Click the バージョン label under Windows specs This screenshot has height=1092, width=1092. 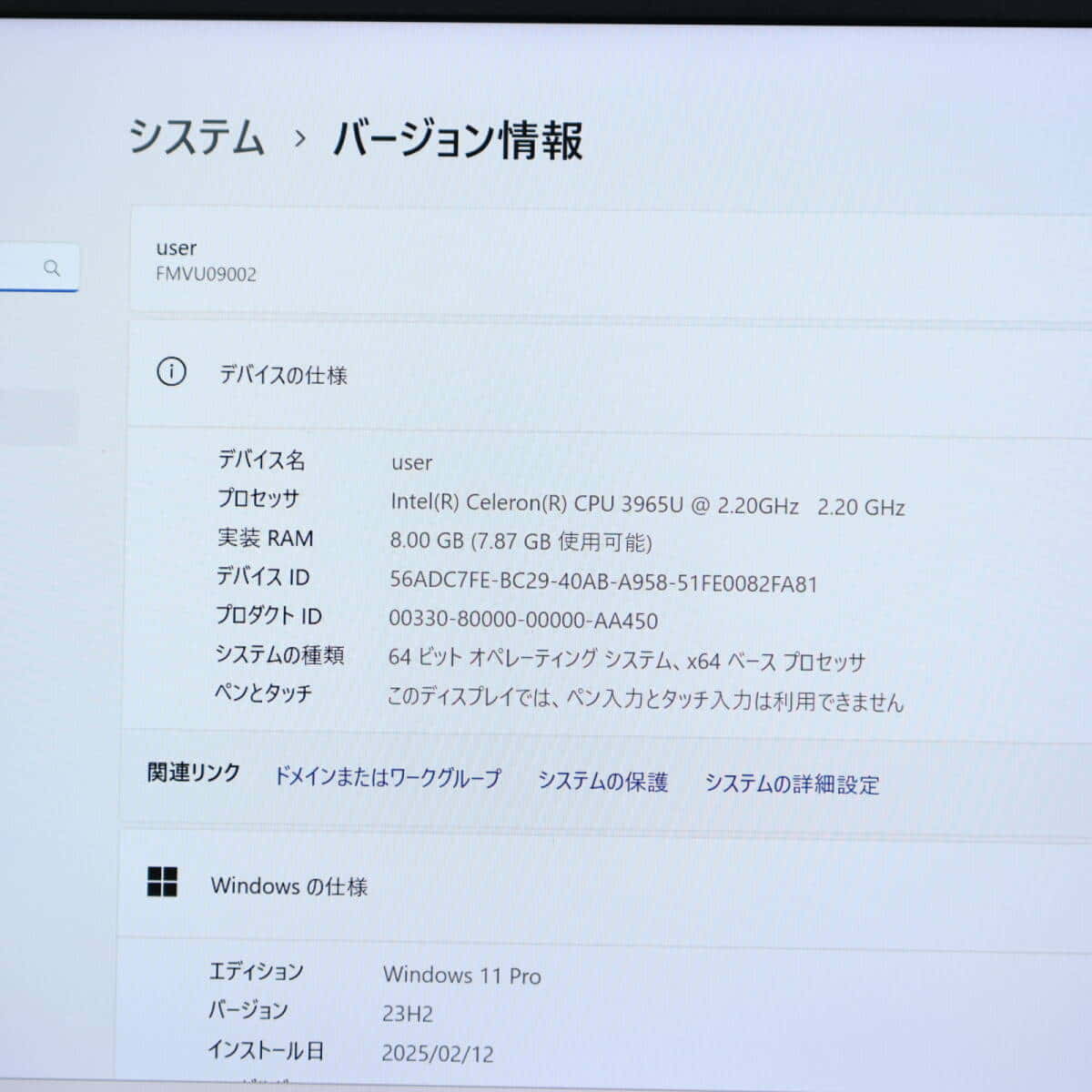248,1010
